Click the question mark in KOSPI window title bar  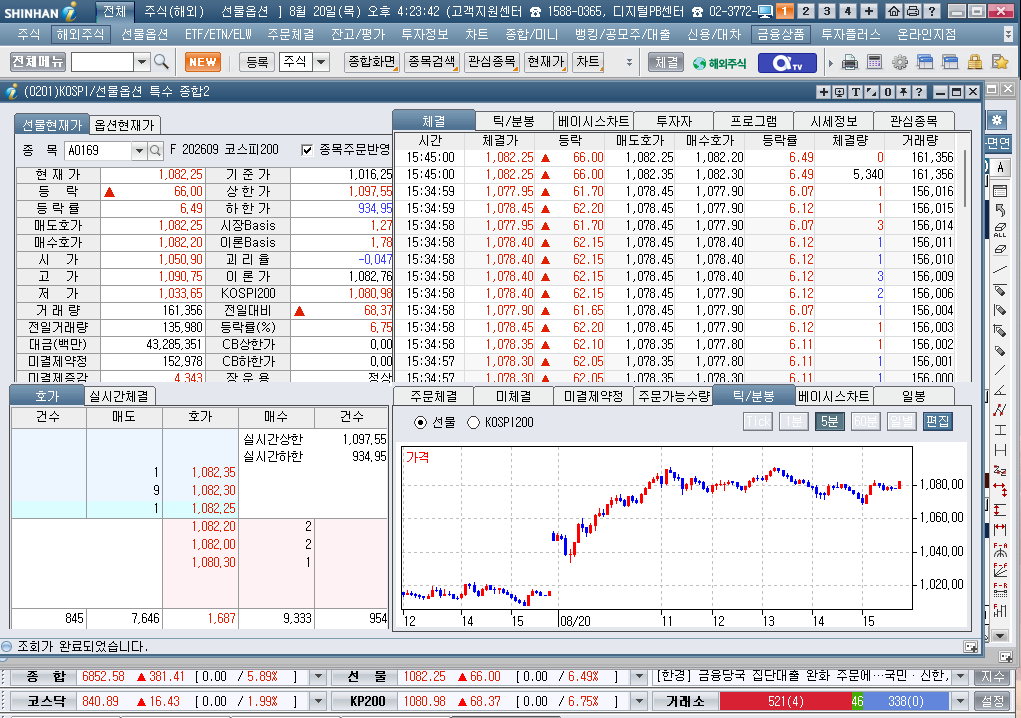pyautogui.click(x=919, y=92)
